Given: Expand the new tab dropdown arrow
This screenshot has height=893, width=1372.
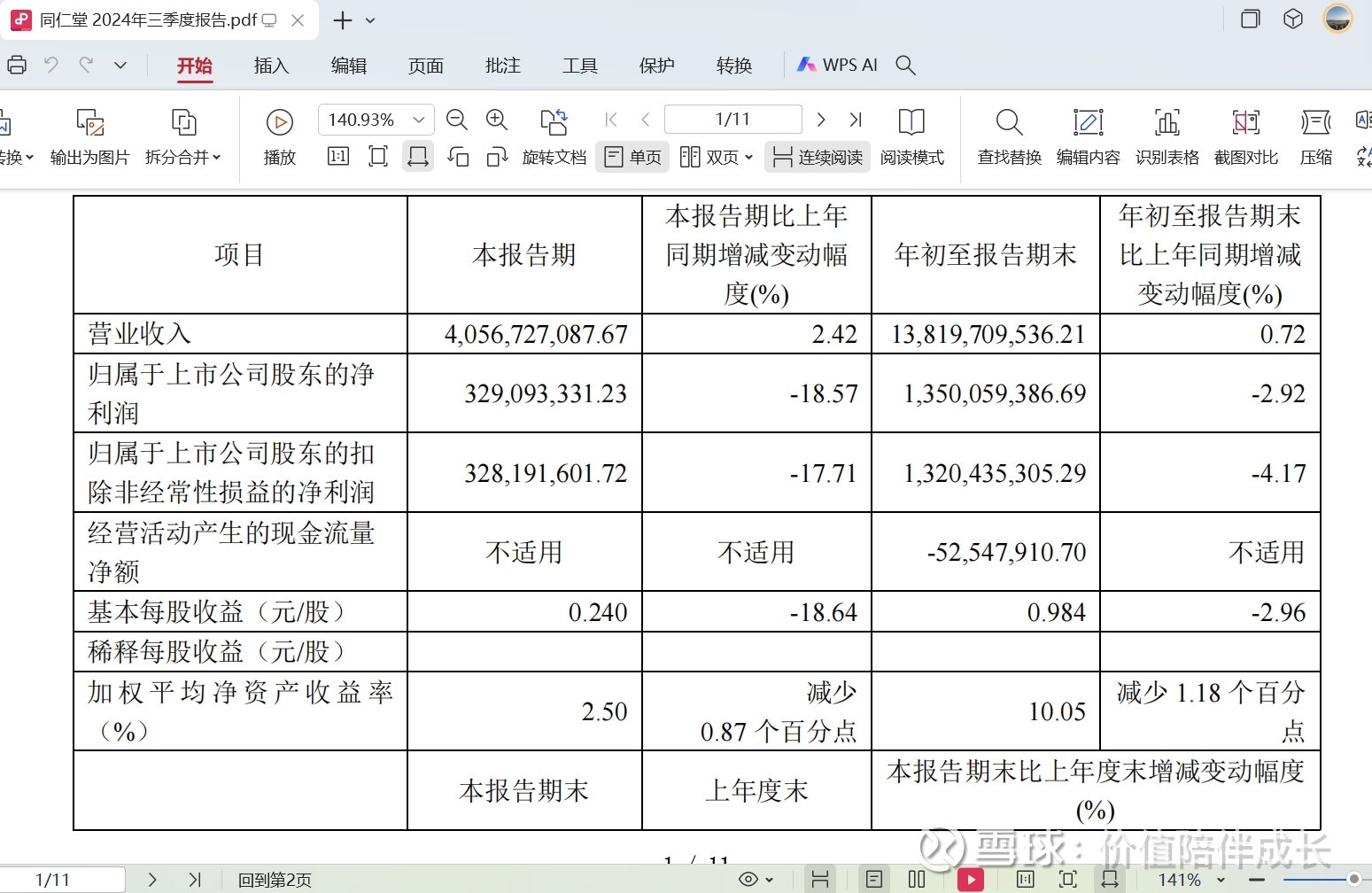Looking at the screenshot, I should coord(370,20).
